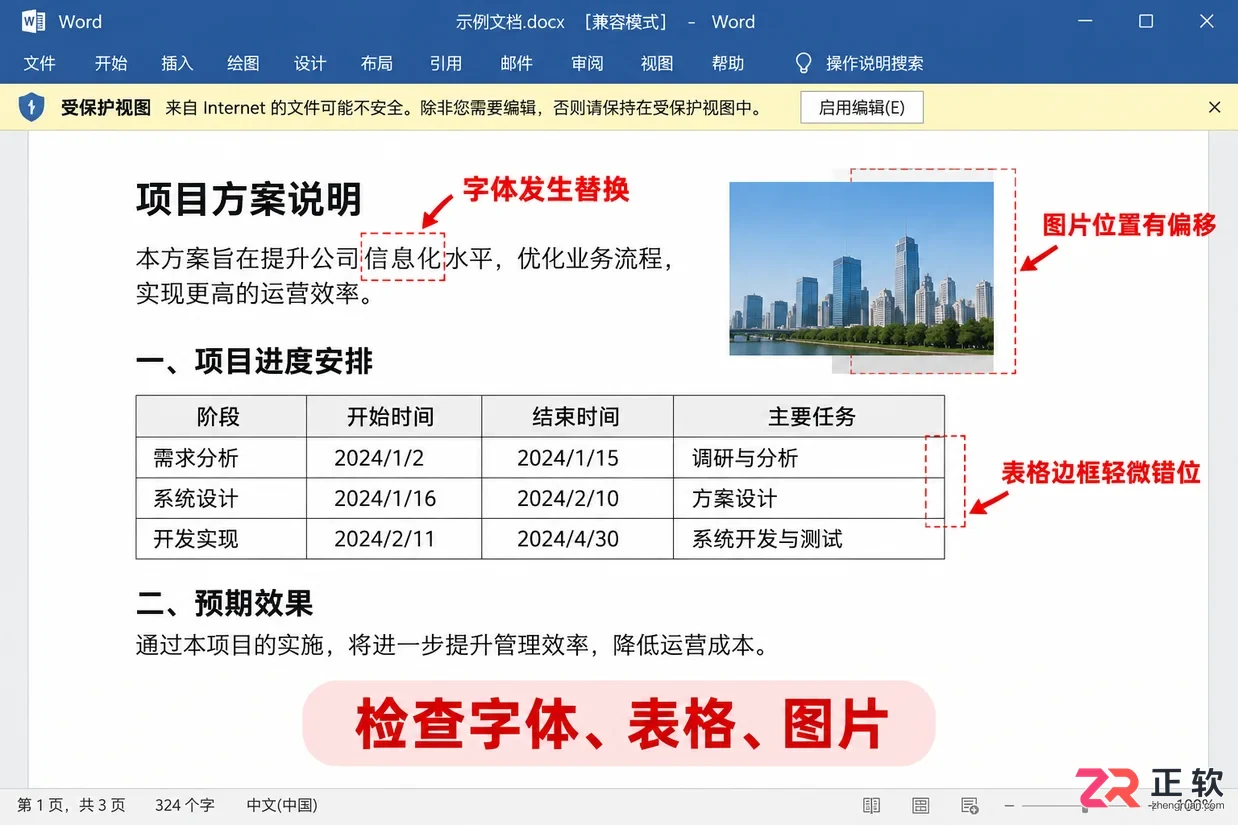The height and width of the screenshot is (825, 1238).
Task: Open the 邮件 ribbon tab
Action: point(516,63)
